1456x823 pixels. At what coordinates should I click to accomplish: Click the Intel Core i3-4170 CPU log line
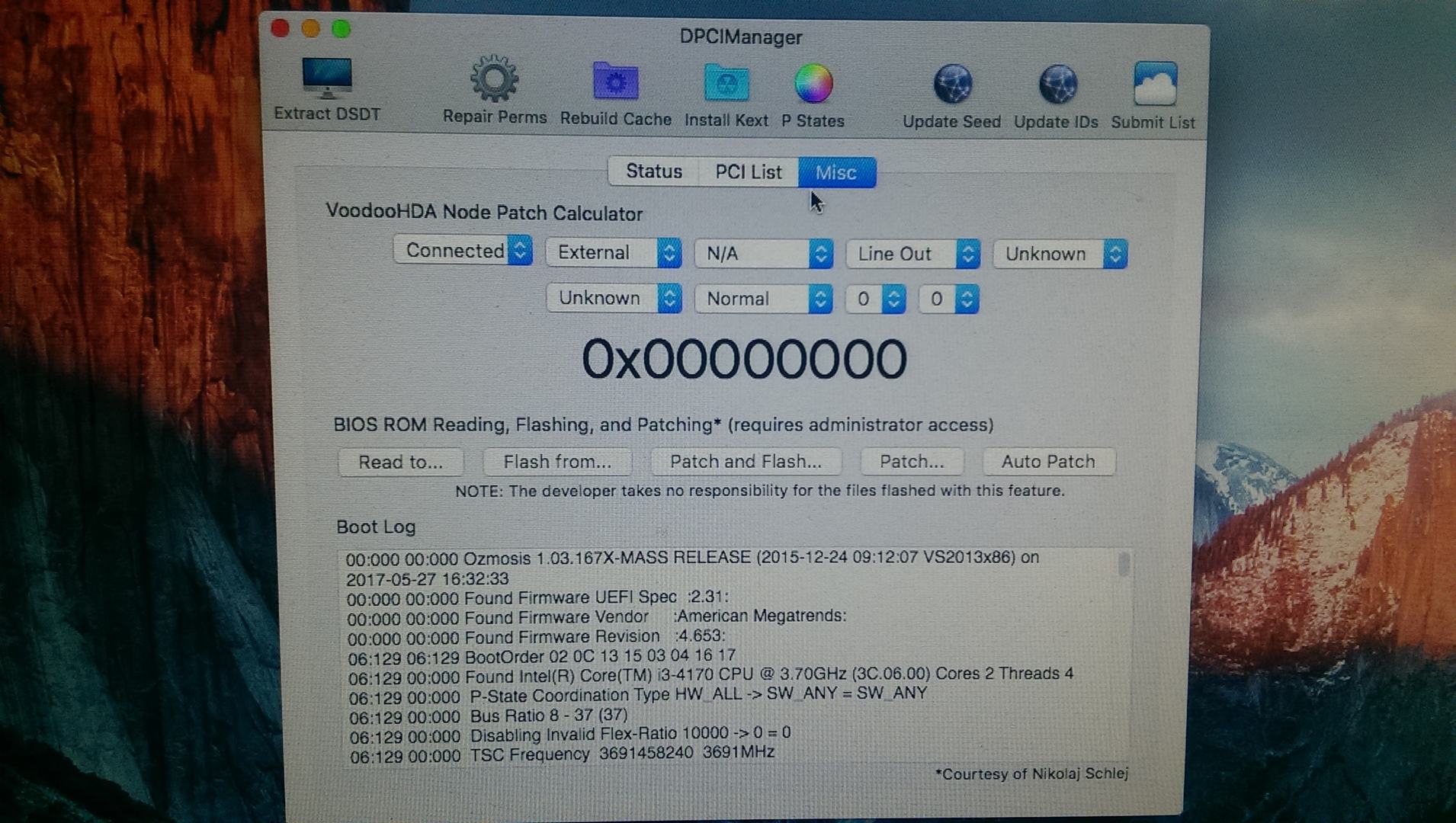click(711, 675)
